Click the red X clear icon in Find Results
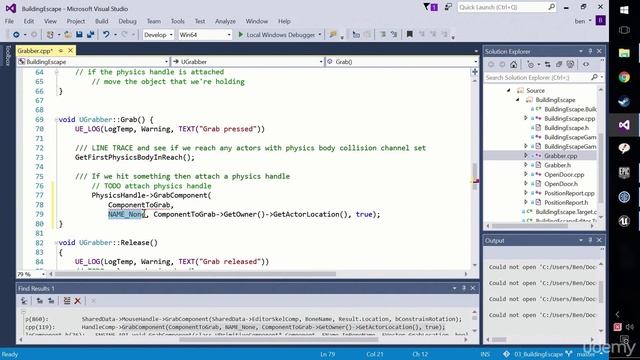The height and width of the screenshot is (360, 640). 78,301
